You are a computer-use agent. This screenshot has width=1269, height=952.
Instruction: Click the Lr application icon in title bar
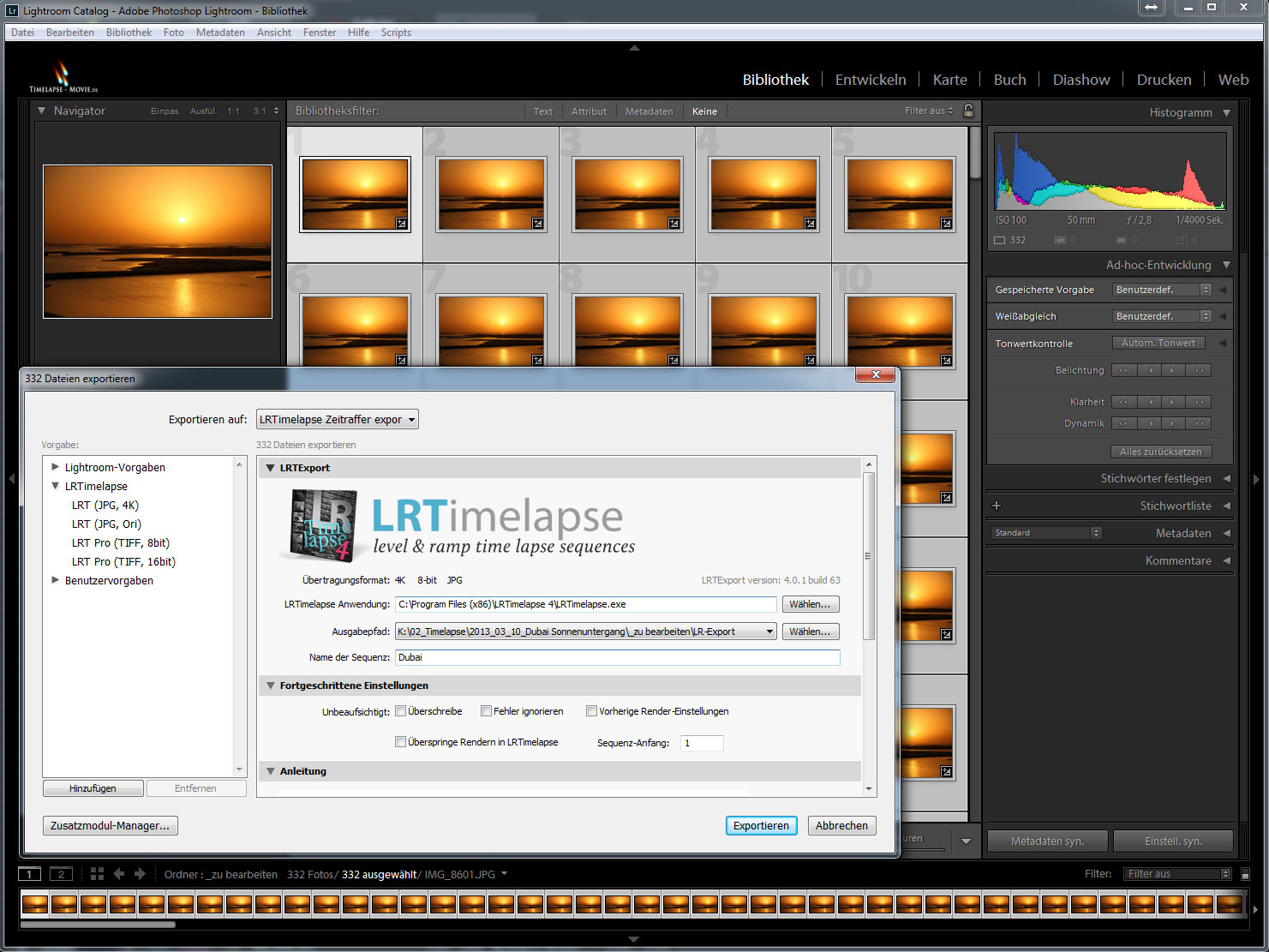12,11
